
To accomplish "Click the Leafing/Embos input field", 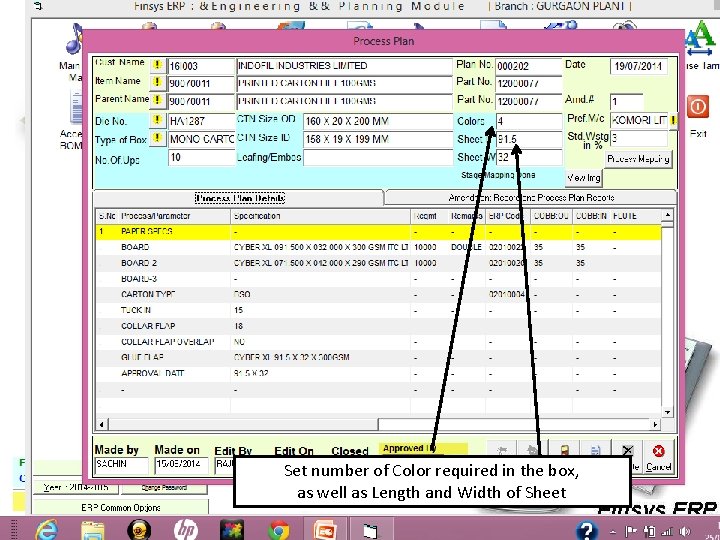I will click(378, 158).
